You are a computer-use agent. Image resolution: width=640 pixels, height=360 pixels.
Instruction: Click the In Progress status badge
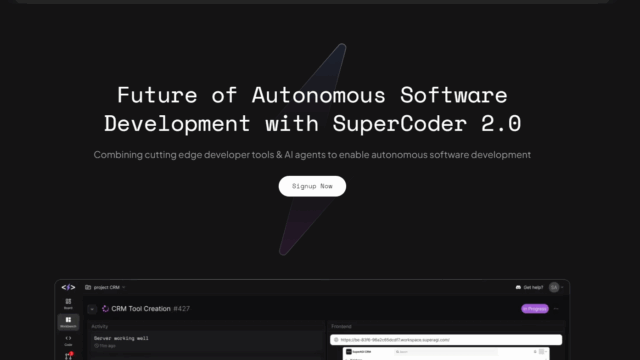(535, 309)
